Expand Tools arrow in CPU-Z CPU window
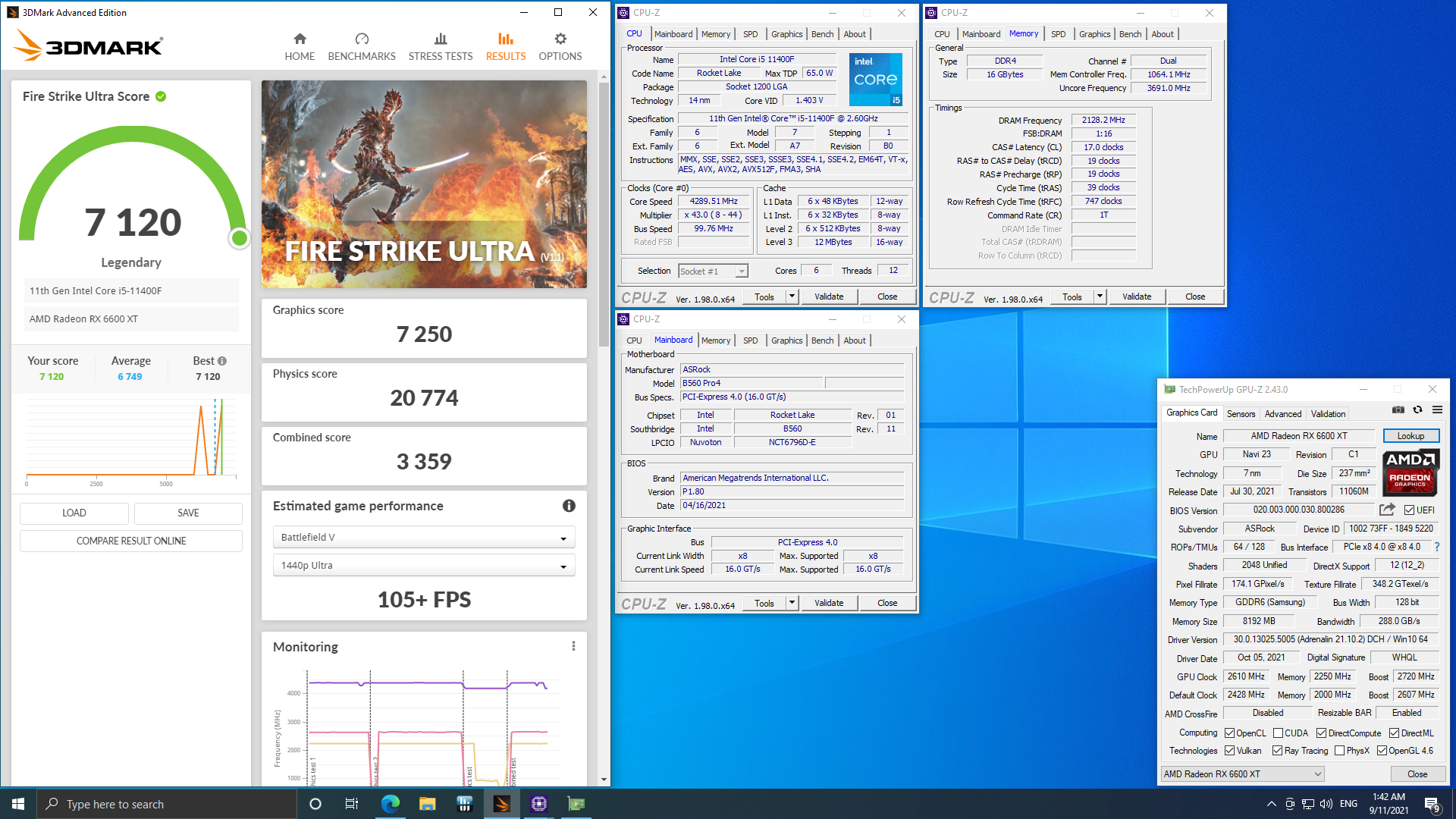The height and width of the screenshot is (819, 1456). (x=792, y=297)
